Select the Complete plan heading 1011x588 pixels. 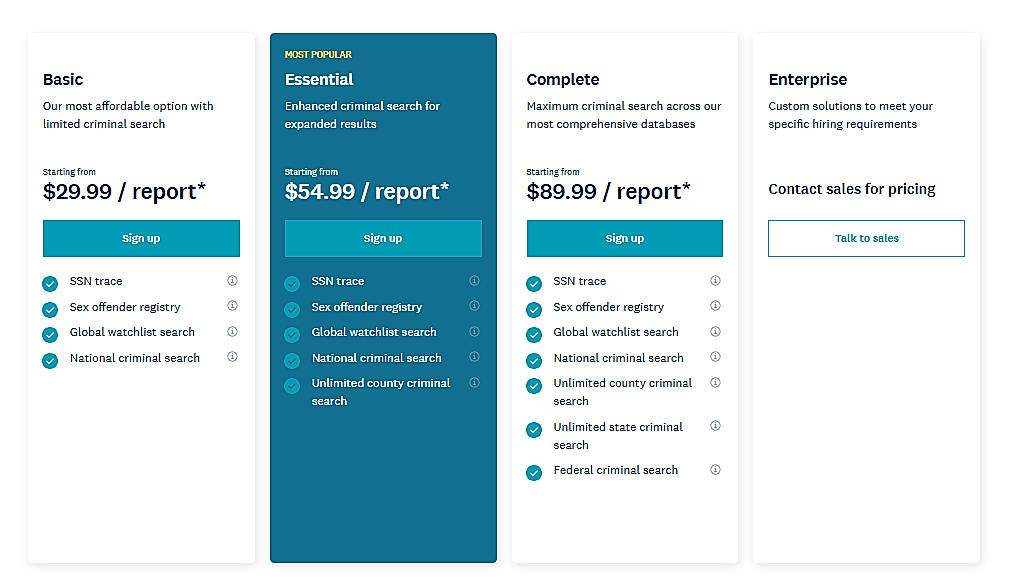tap(563, 80)
